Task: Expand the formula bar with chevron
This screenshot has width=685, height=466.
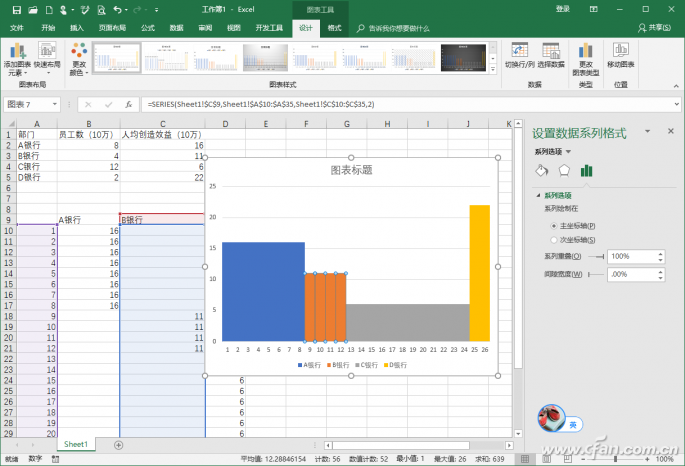Action: [676, 104]
